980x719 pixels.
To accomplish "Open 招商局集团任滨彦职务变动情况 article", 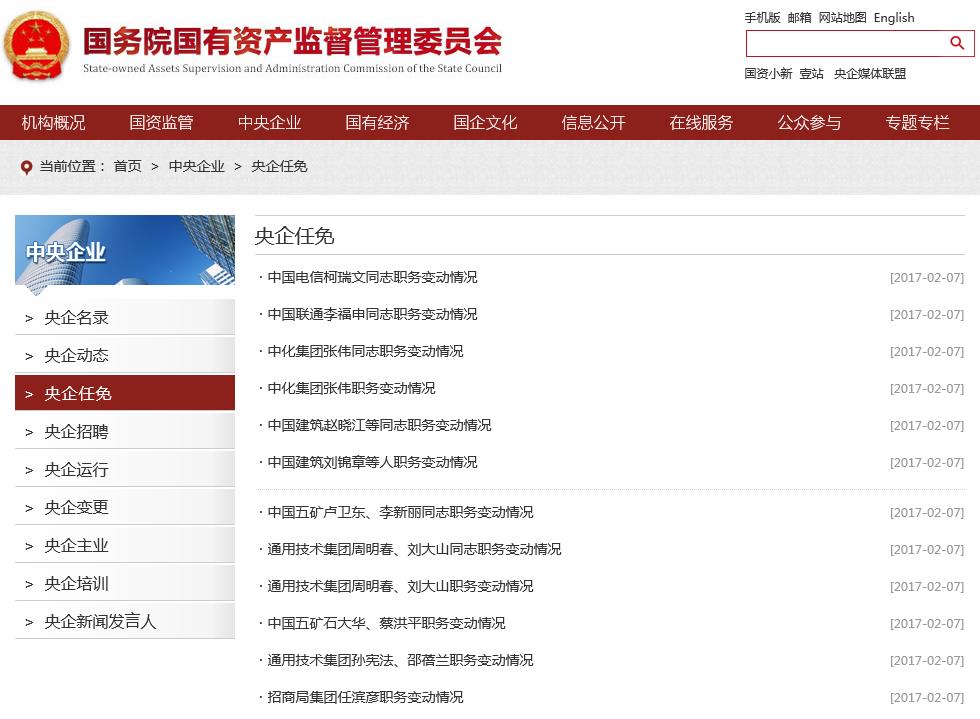I will pyautogui.click(x=365, y=697).
